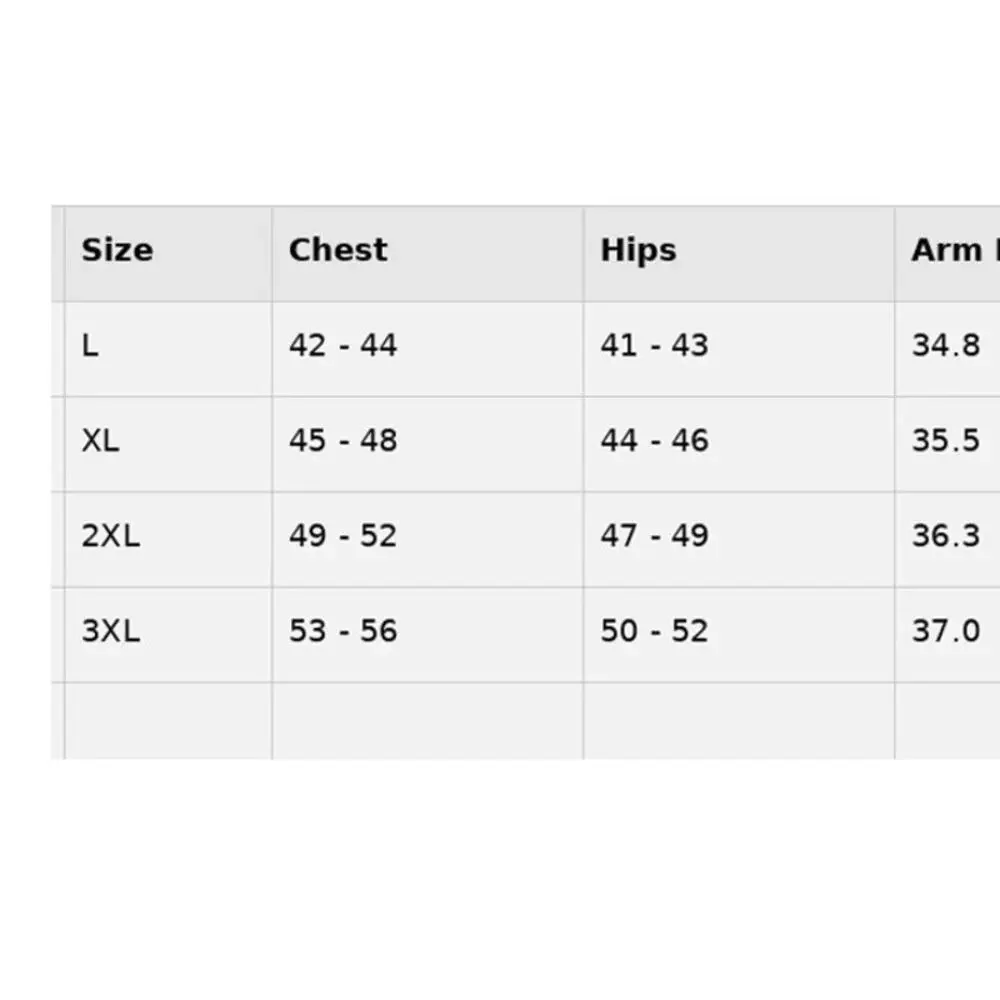Select the XL size cell
This screenshot has height=1000, width=1000.
tap(100, 441)
